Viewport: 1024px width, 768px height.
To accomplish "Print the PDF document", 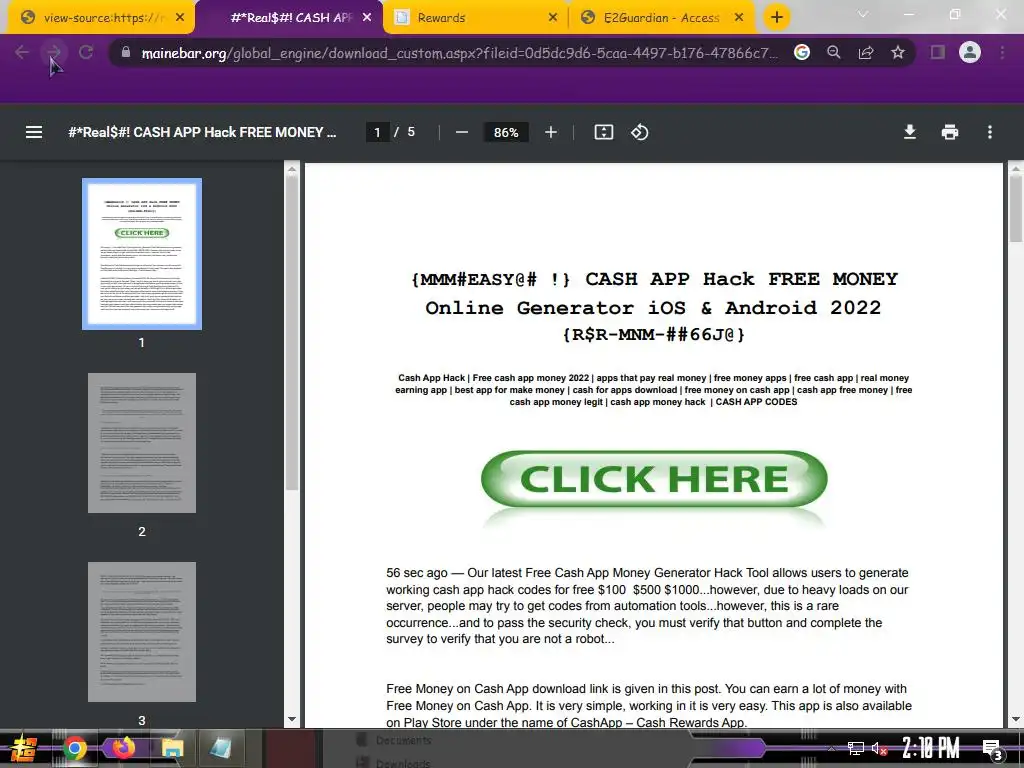I will coord(950,133).
